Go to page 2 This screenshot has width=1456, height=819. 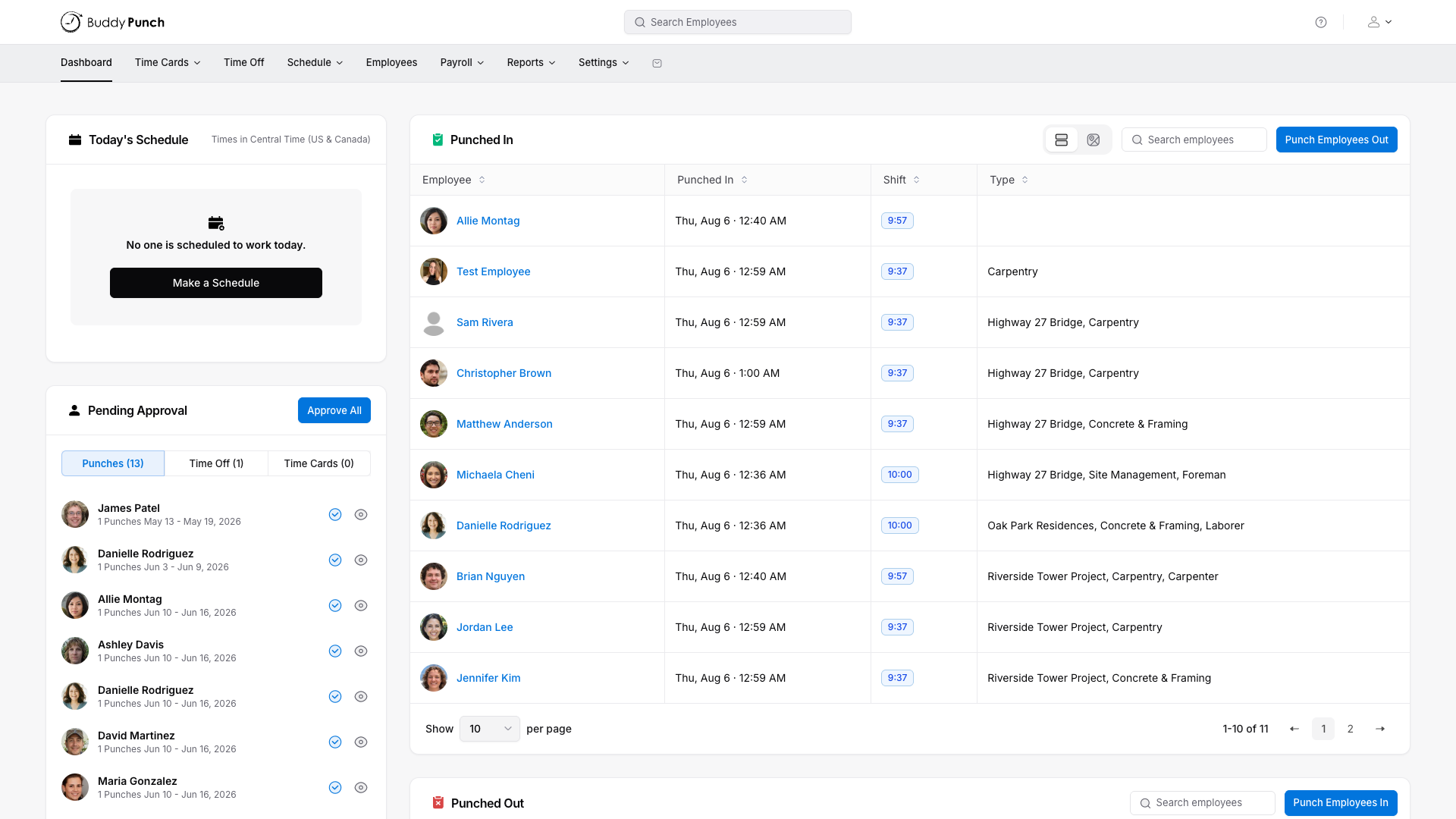click(1351, 729)
